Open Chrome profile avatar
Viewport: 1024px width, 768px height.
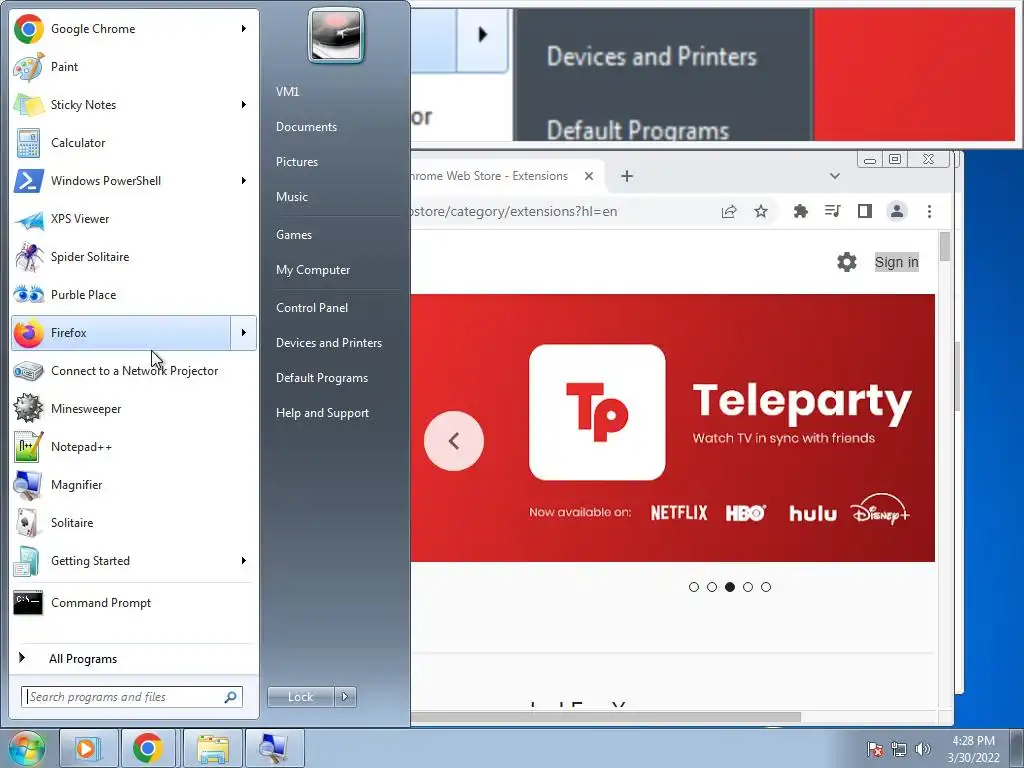pyautogui.click(x=897, y=211)
